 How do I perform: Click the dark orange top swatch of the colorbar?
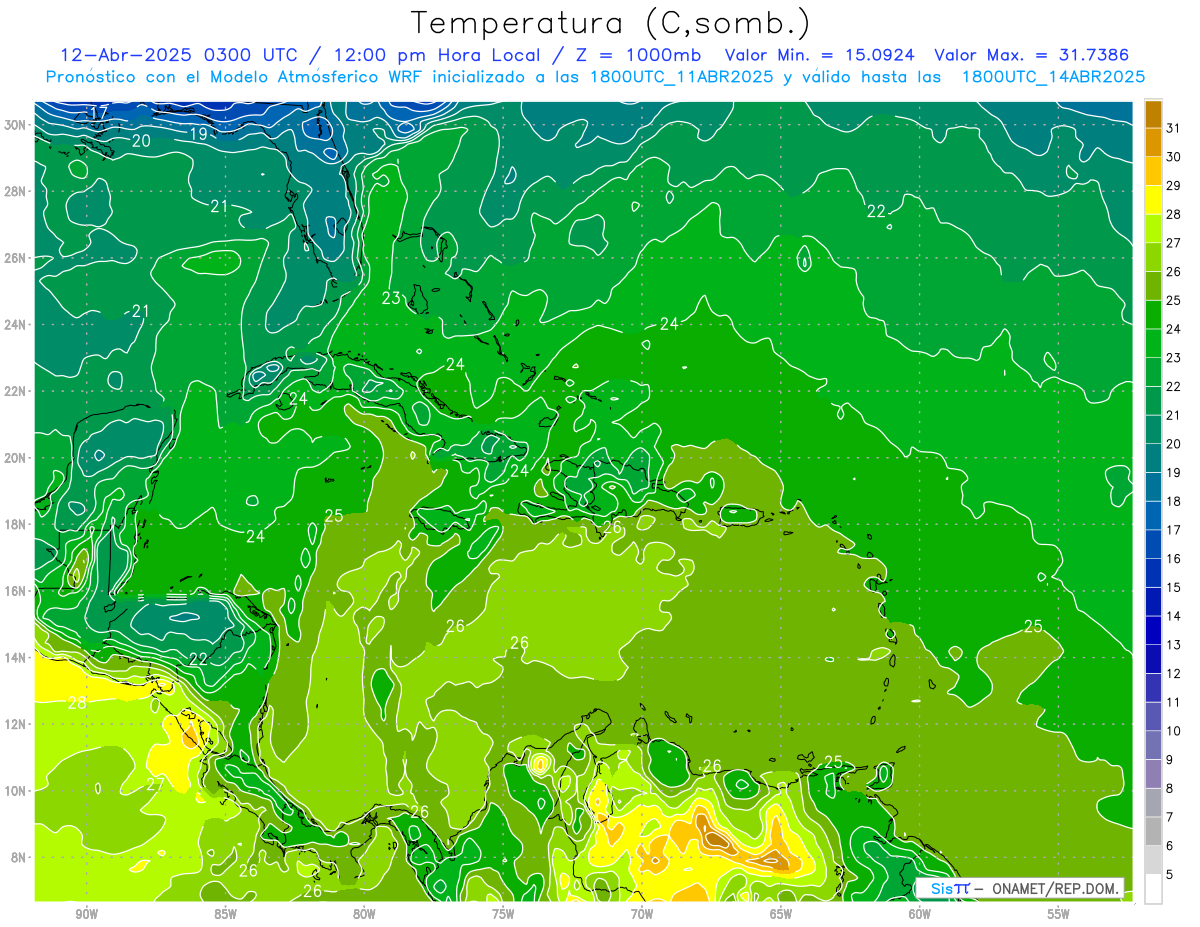(1153, 113)
